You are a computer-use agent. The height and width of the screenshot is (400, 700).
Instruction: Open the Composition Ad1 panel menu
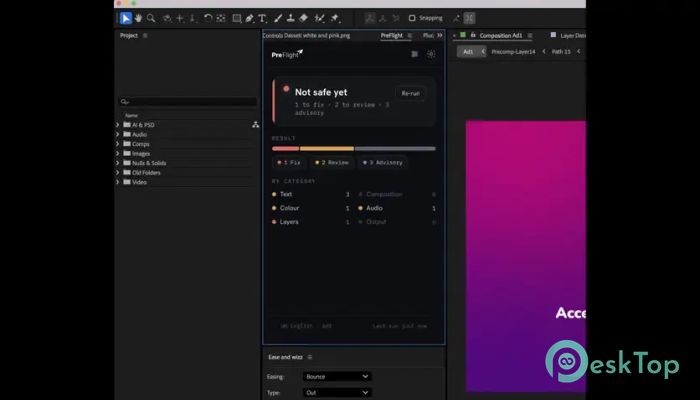(x=530, y=35)
